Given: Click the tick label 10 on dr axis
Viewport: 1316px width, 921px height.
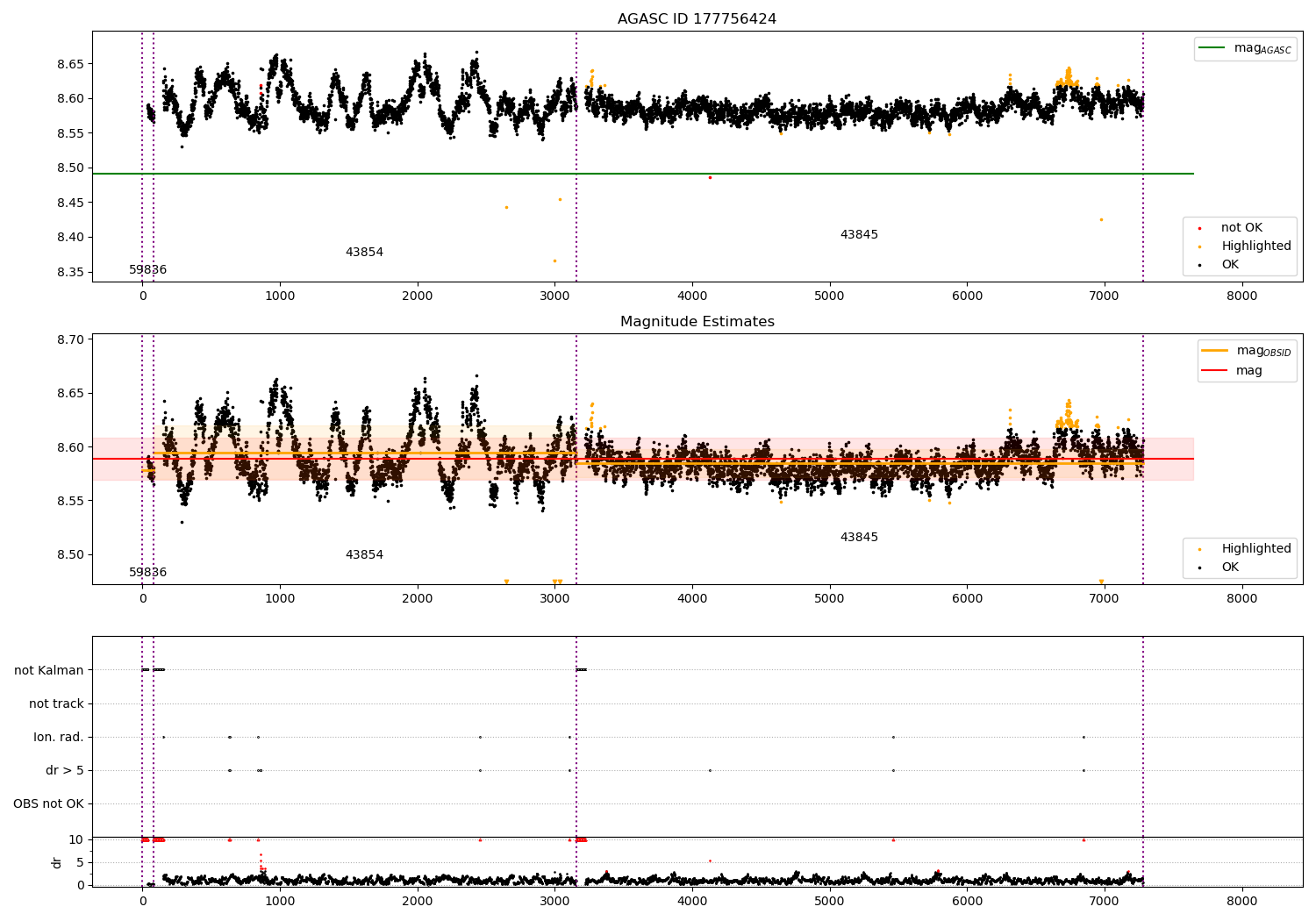Looking at the screenshot, I should (76, 840).
